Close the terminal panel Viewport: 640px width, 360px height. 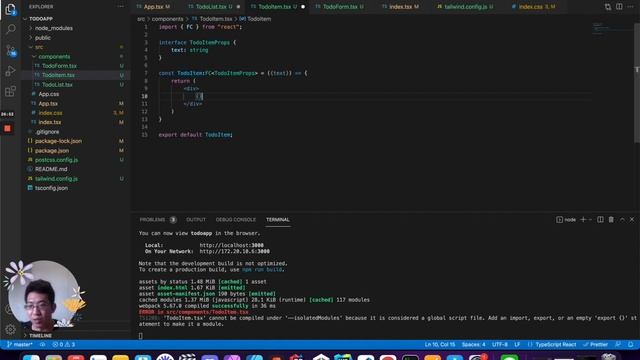pos(632,220)
